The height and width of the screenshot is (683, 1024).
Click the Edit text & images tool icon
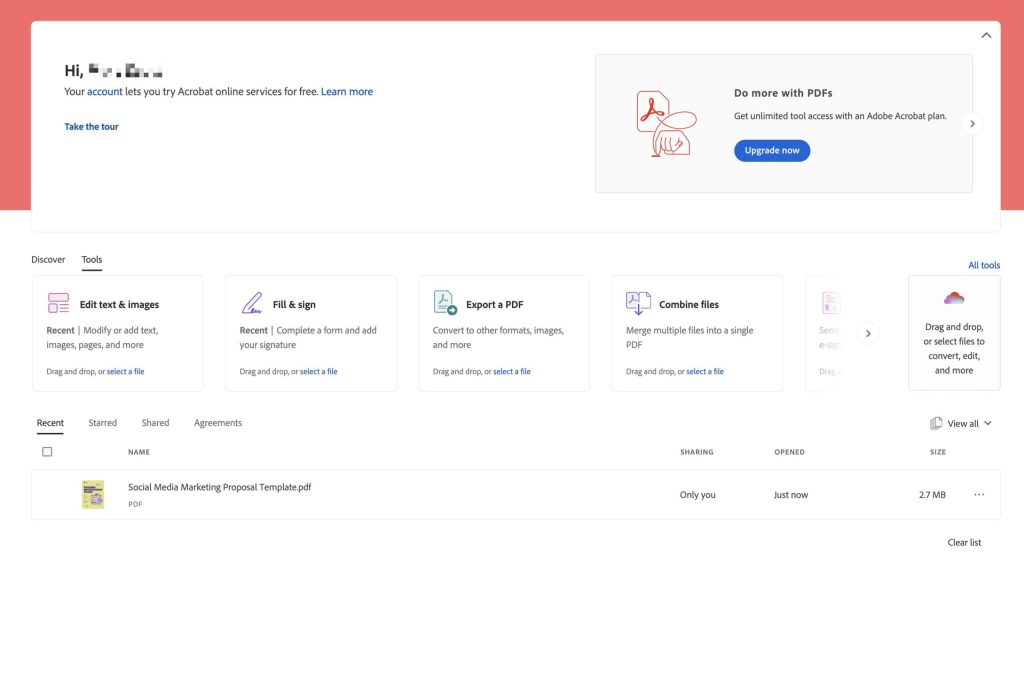[x=58, y=303]
